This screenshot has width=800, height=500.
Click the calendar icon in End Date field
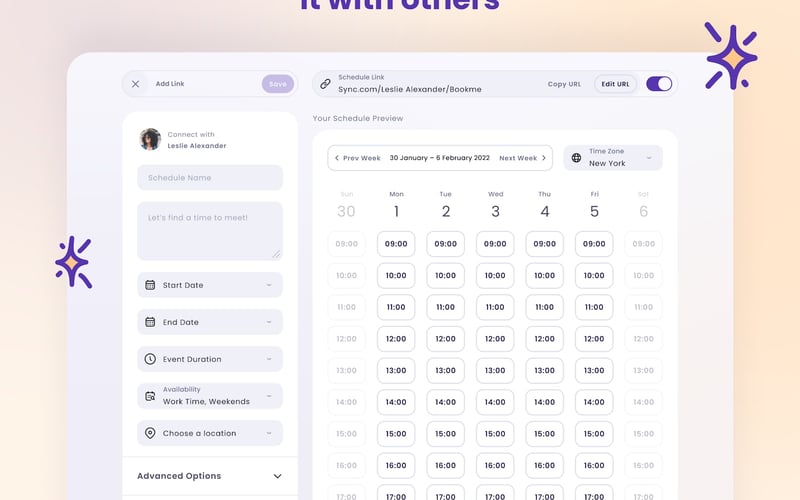pos(150,322)
